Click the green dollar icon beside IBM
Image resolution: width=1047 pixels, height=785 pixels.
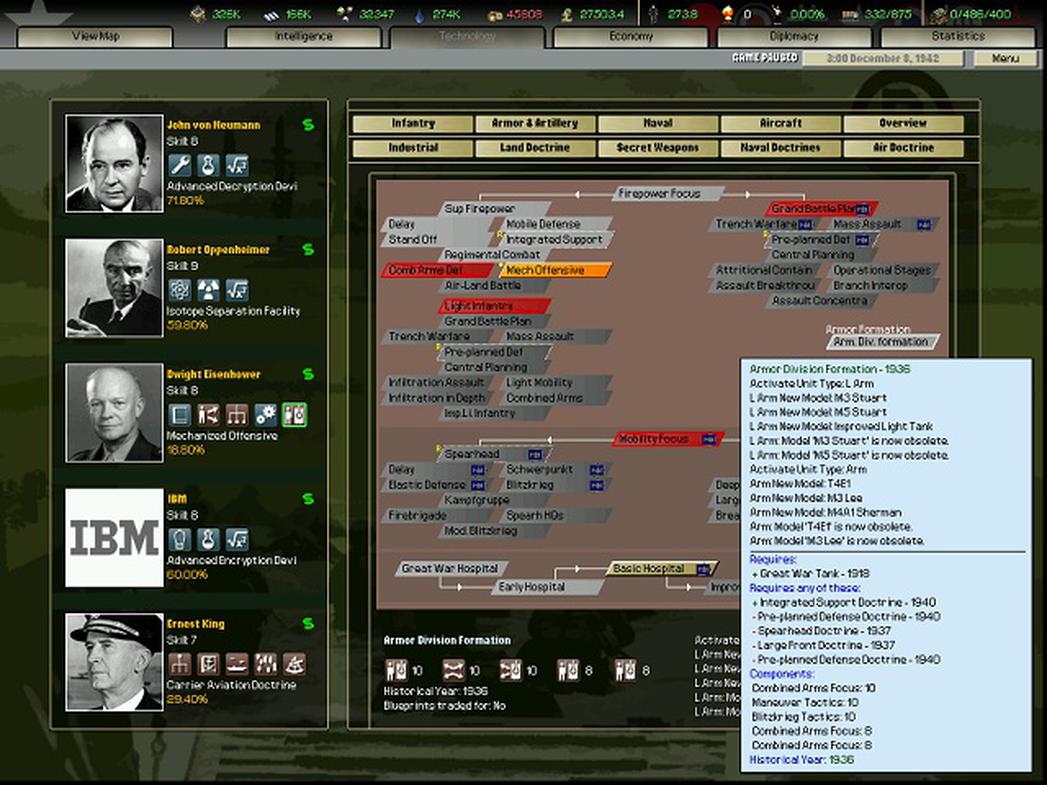(308, 499)
